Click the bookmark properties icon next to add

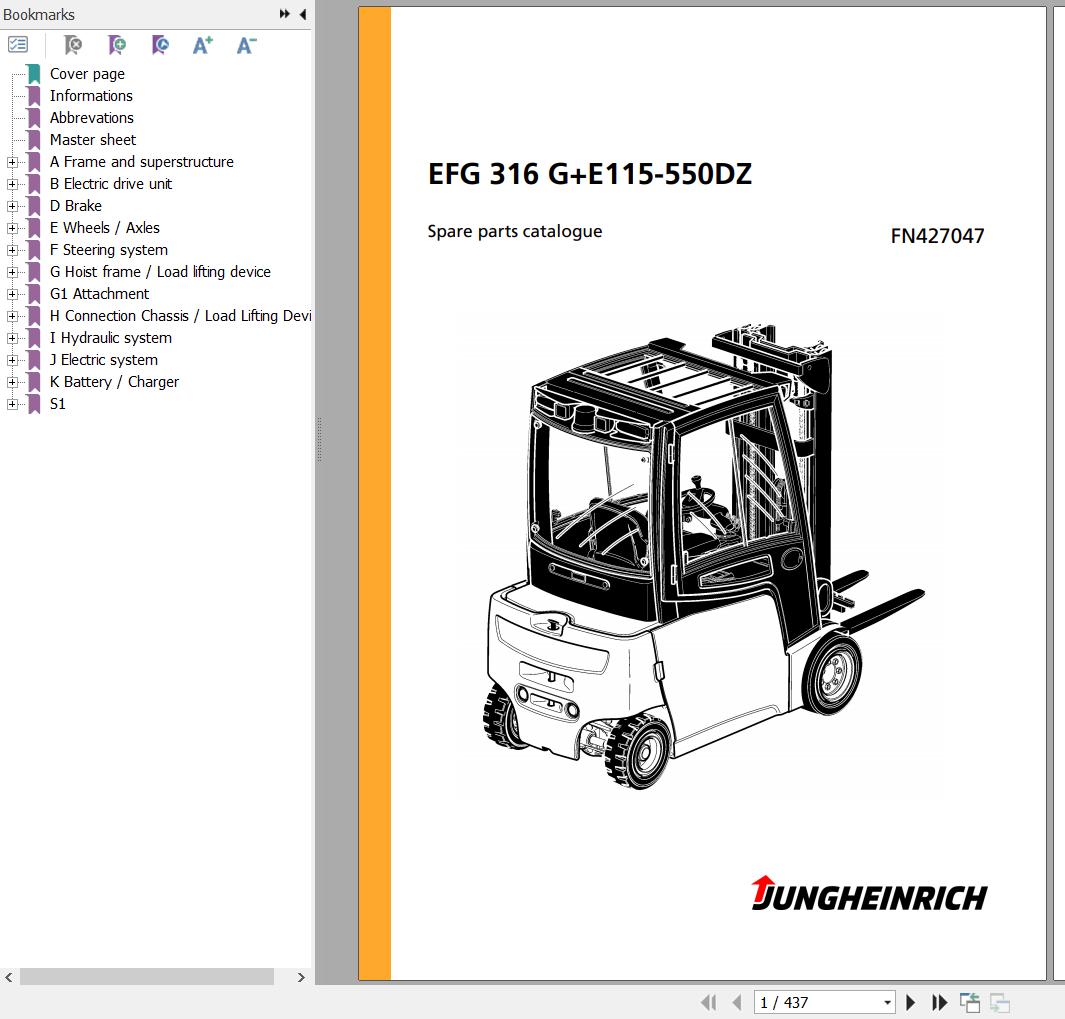160,45
